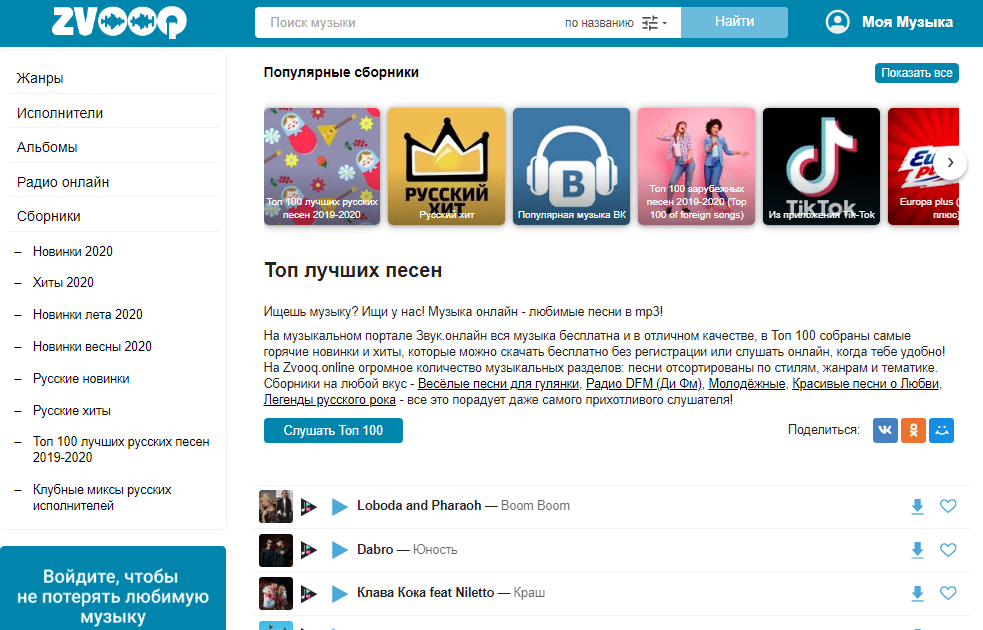
Task: Like the Boom Boom track
Action: coord(948,506)
